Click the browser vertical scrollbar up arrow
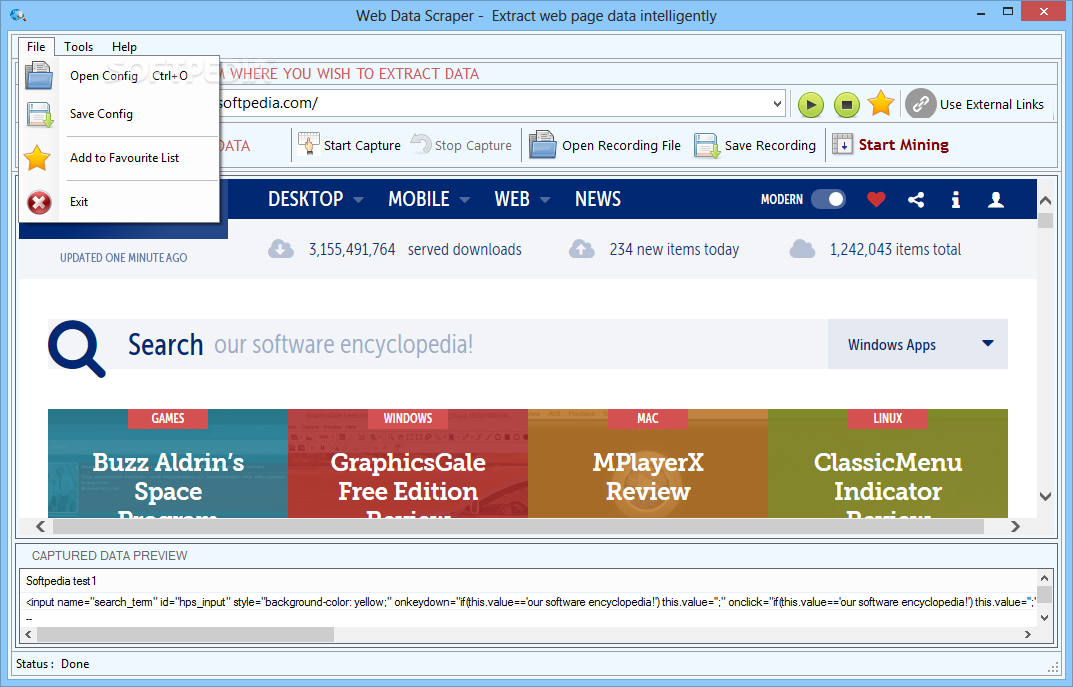 point(1045,200)
